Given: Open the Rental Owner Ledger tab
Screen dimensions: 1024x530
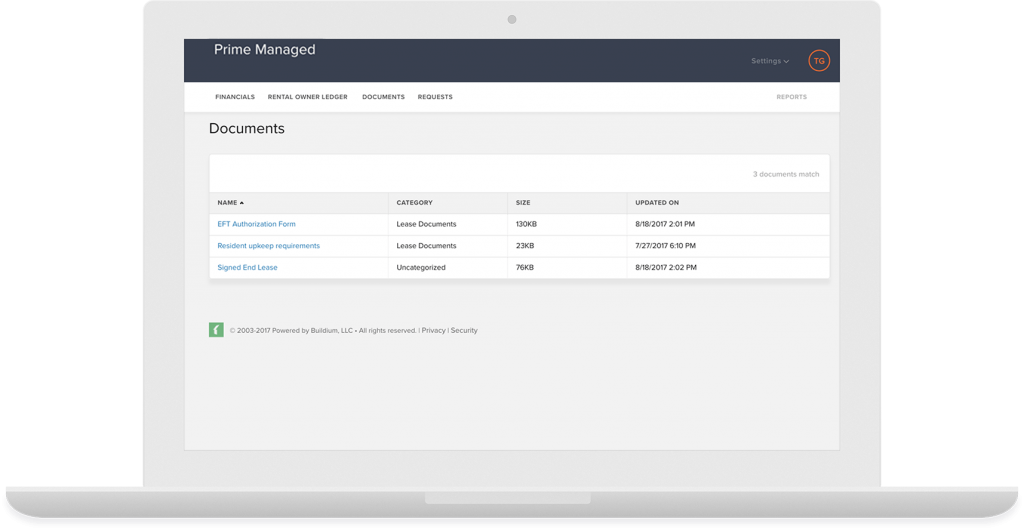Looking at the screenshot, I should 308,97.
